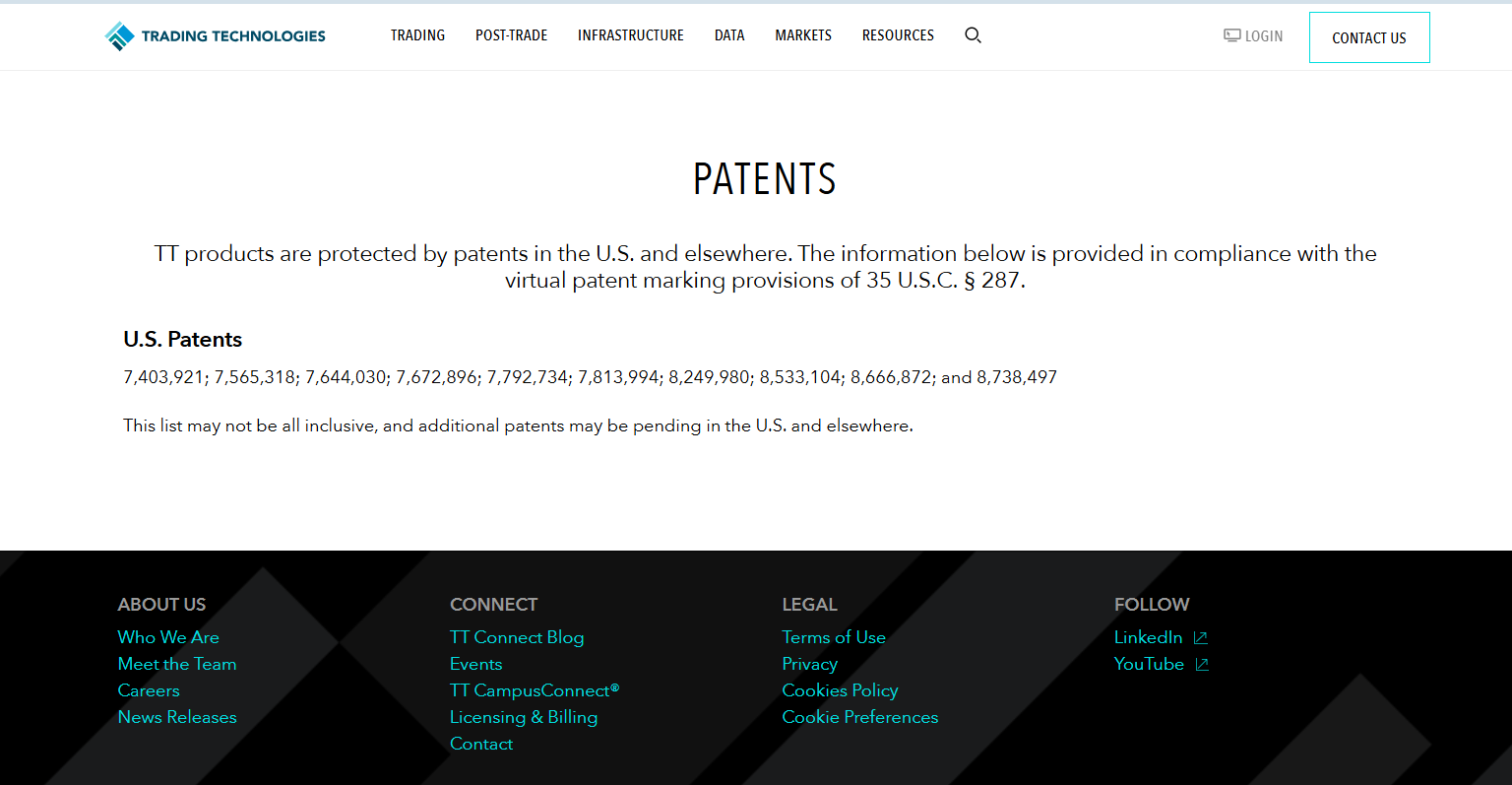This screenshot has height=785, width=1512.
Task: Open the Trading menu
Action: tap(417, 35)
